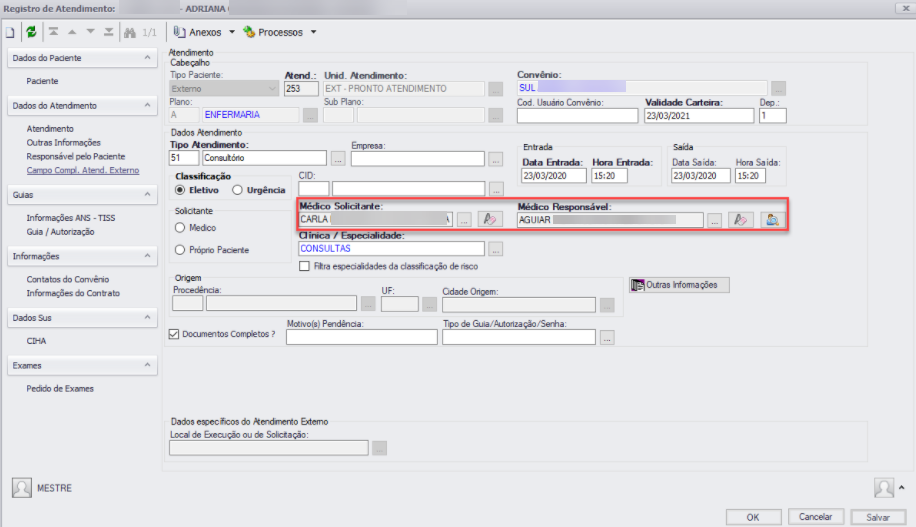The height and width of the screenshot is (527, 916).
Task: Click the binoculars search icon
Action: point(130,32)
